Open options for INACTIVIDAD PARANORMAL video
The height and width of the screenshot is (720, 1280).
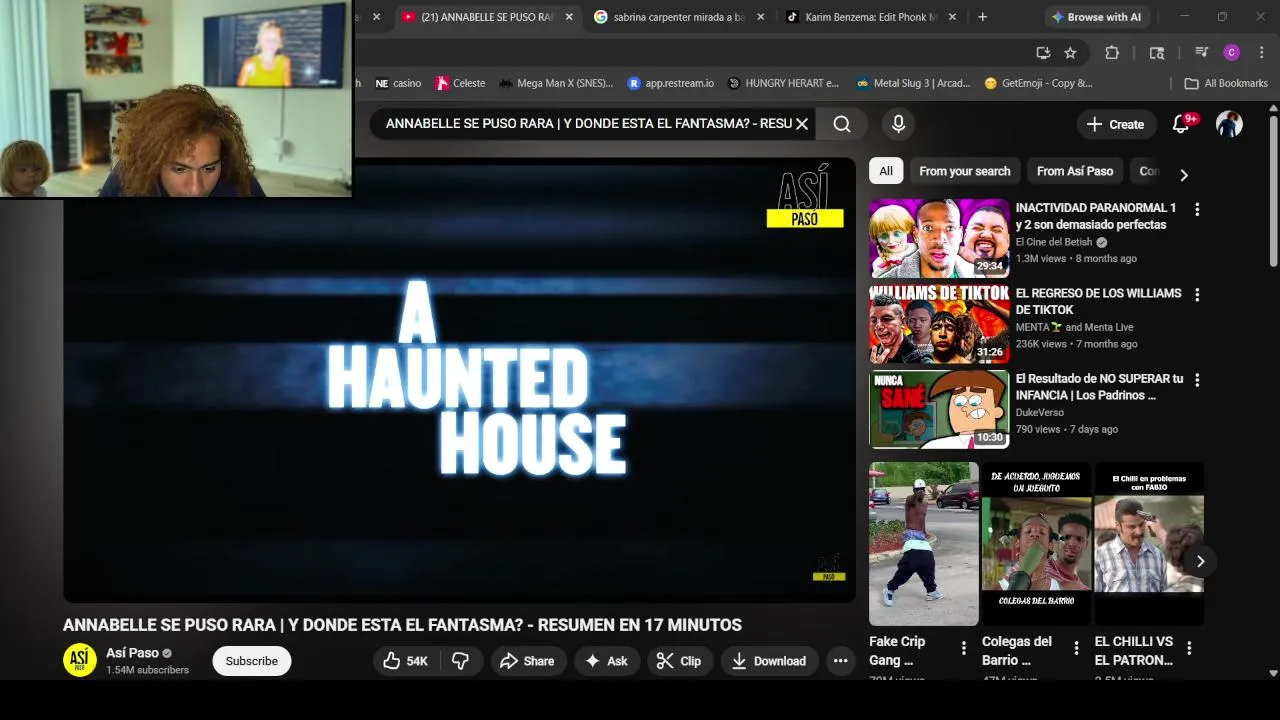click(x=1197, y=209)
